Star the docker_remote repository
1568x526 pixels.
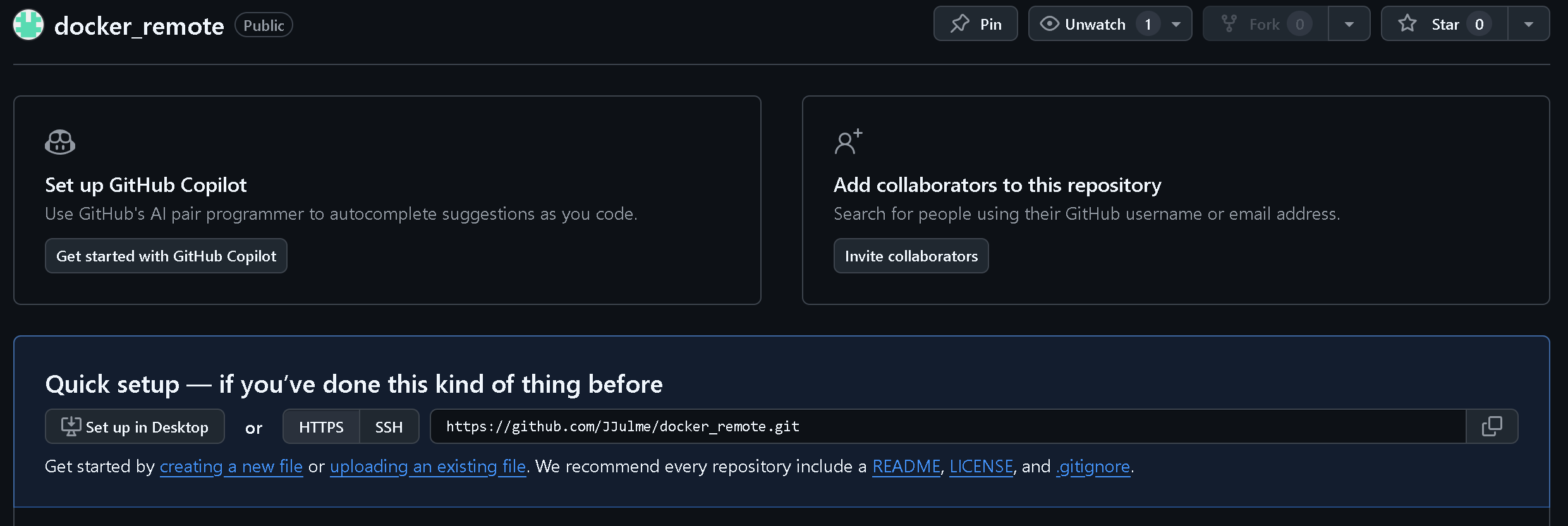coord(1445,24)
